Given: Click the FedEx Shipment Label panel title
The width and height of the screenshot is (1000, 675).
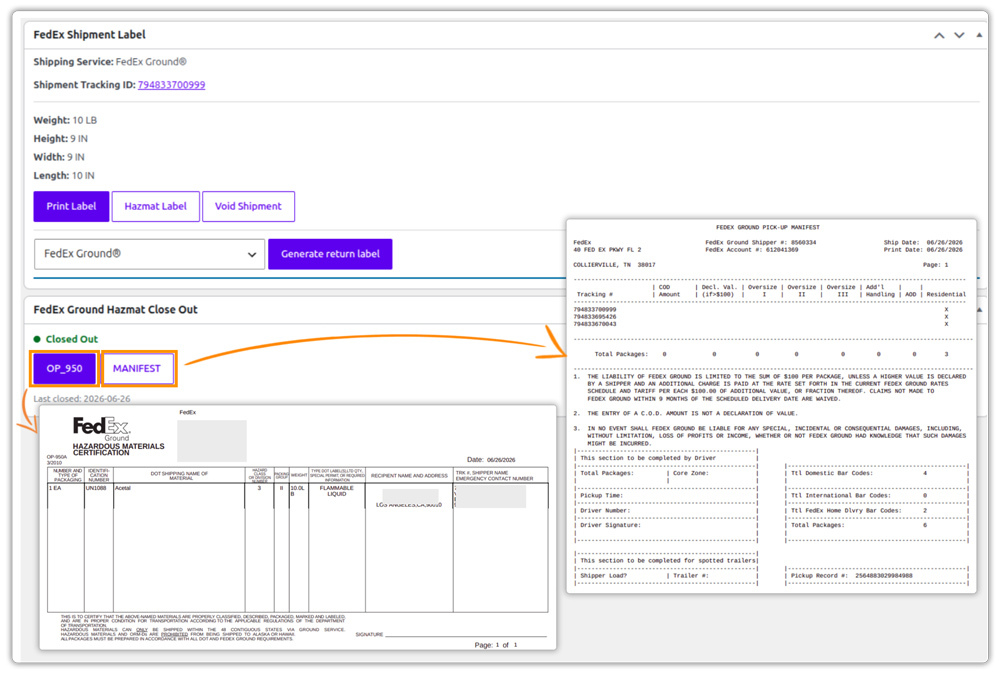Looking at the screenshot, I should click(89, 35).
